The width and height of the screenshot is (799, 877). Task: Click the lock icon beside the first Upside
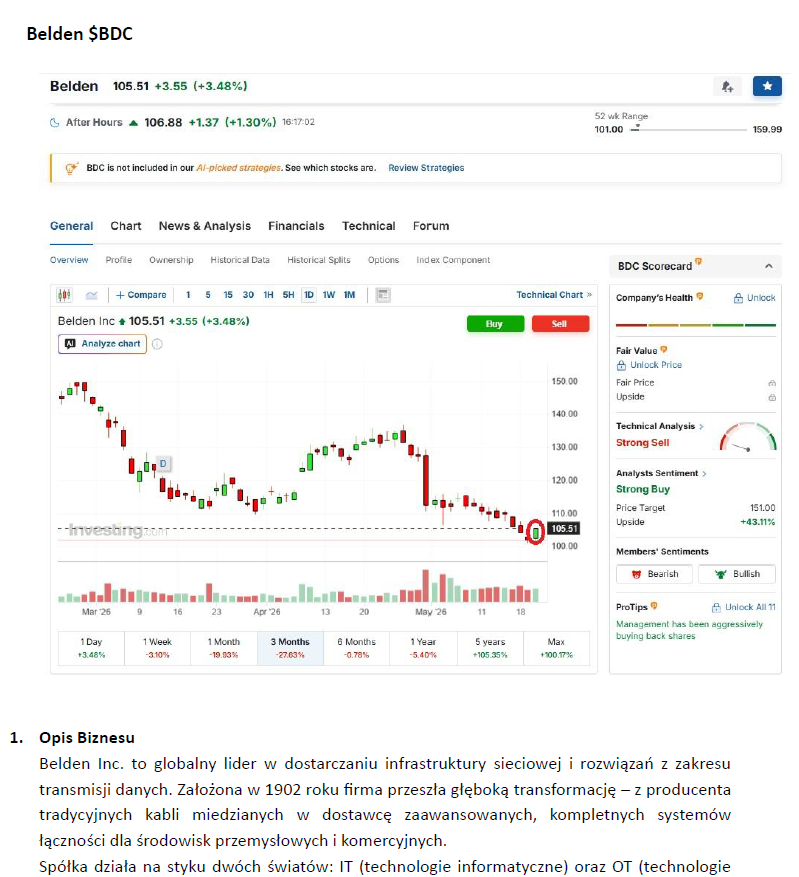(772, 397)
